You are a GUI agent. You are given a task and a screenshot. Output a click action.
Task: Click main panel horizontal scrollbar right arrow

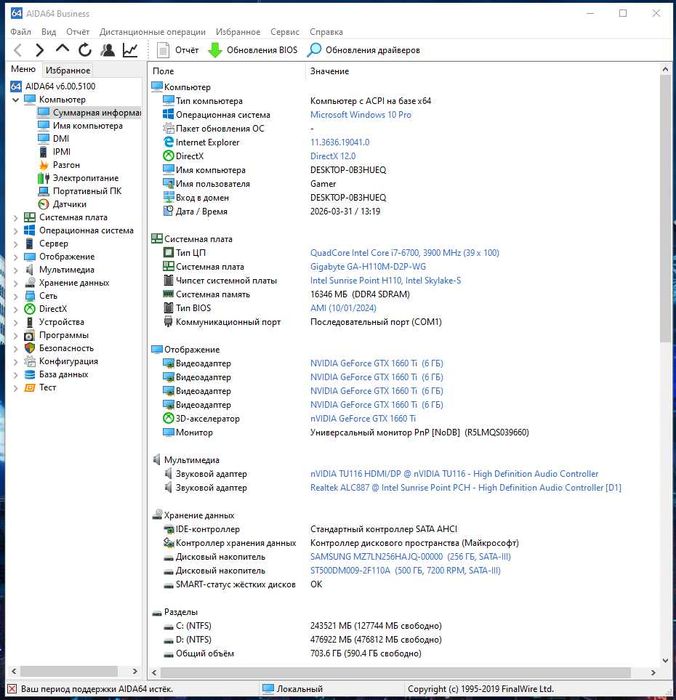click(653, 672)
